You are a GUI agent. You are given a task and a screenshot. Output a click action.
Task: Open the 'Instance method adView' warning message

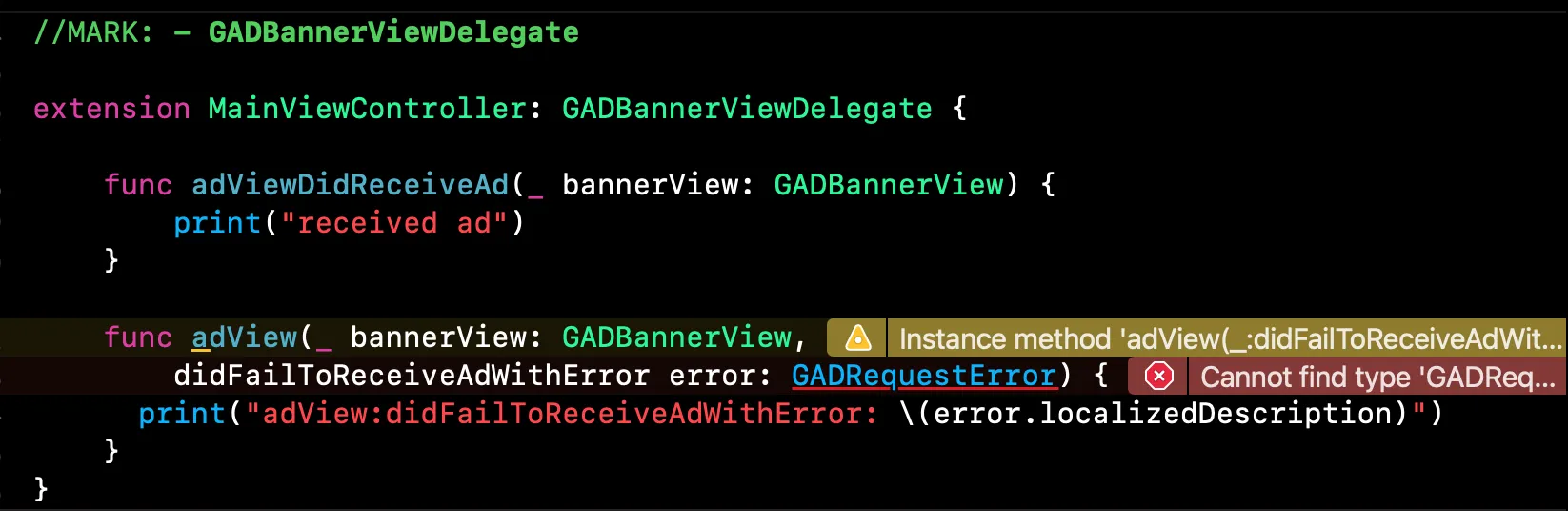click(1230, 338)
